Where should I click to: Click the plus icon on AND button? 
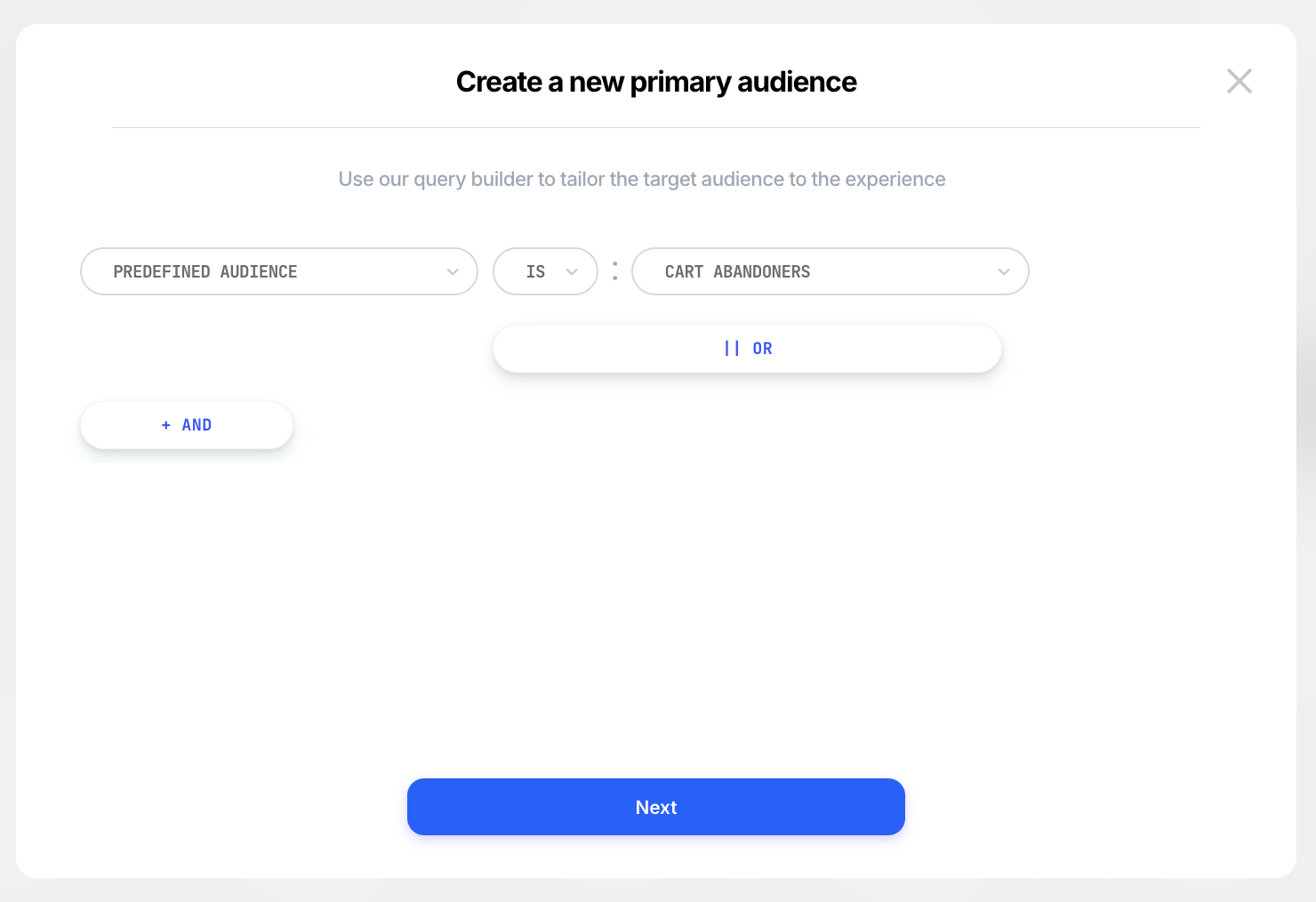(166, 425)
